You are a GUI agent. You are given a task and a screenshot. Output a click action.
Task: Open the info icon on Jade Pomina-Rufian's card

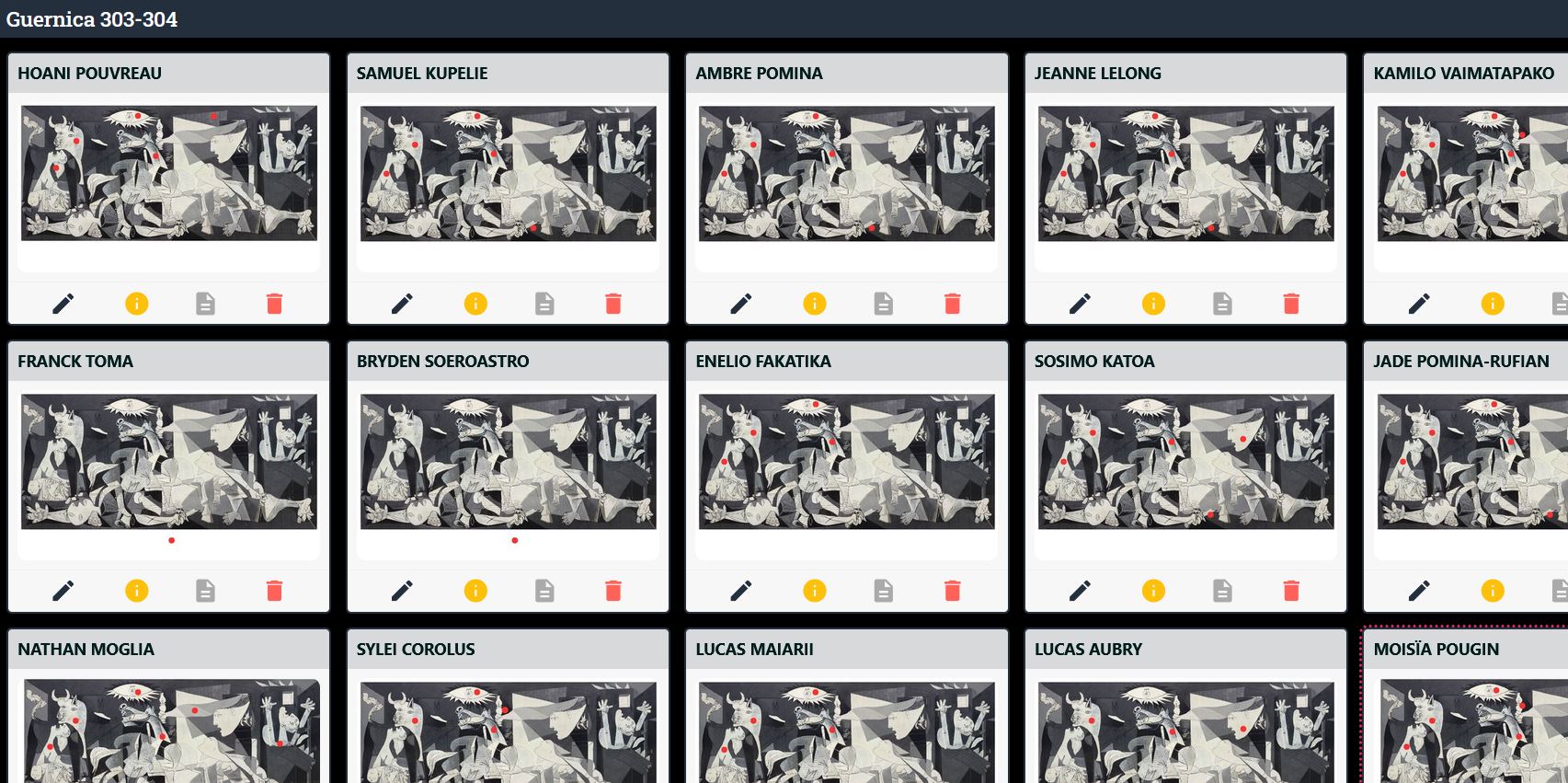pos(1493,591)
